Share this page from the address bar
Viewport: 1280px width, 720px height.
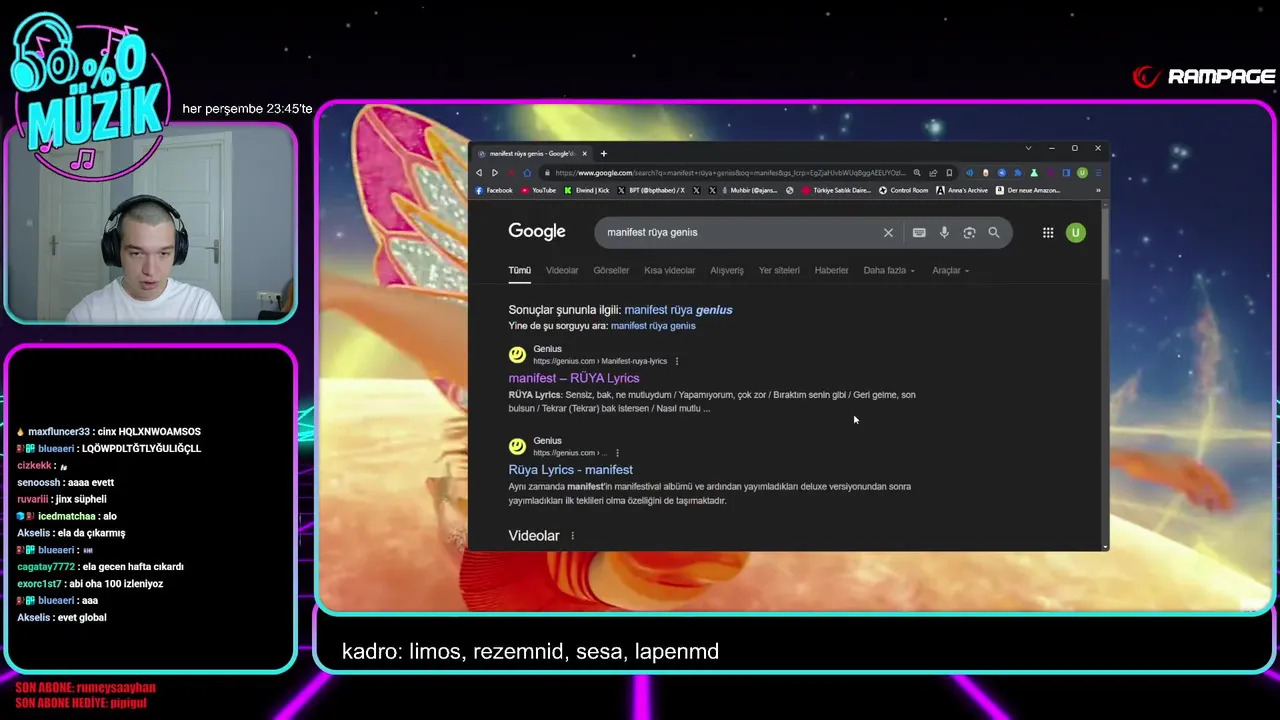pyautogui.click(x=933, y=173)
